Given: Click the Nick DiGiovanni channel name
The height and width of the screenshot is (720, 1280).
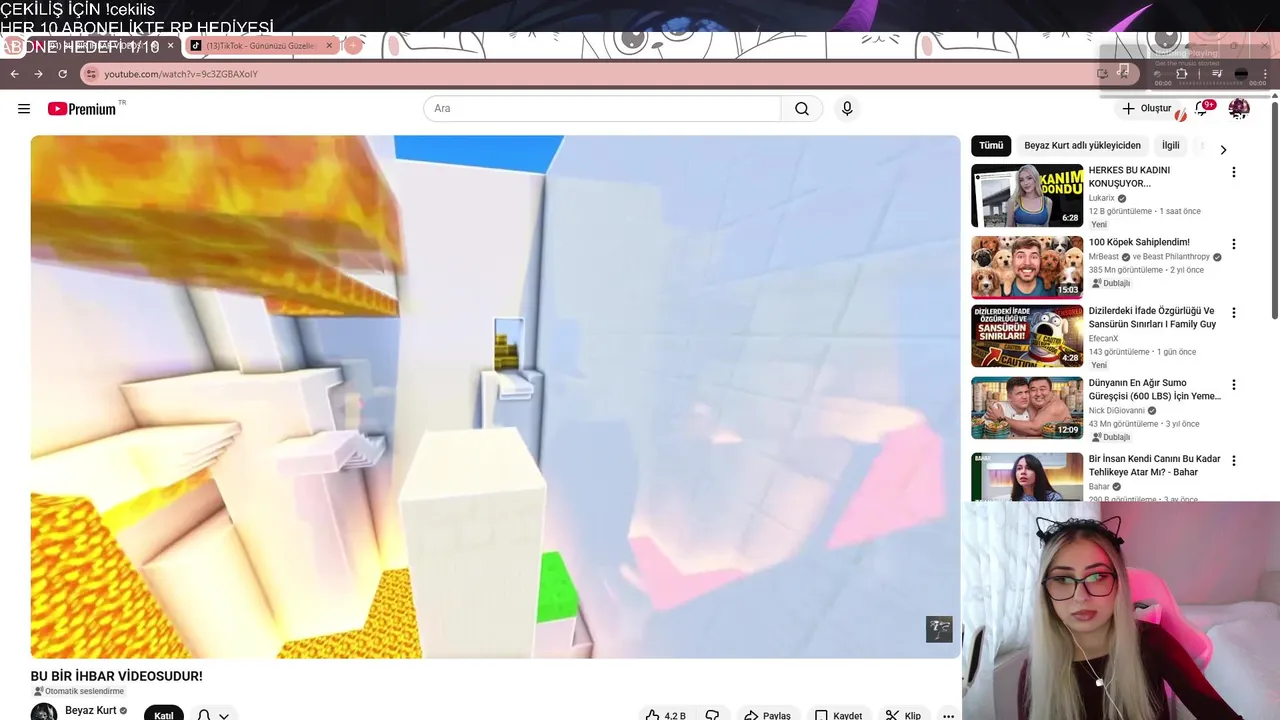Looking at the screenshot, I should coord(1117,410).
